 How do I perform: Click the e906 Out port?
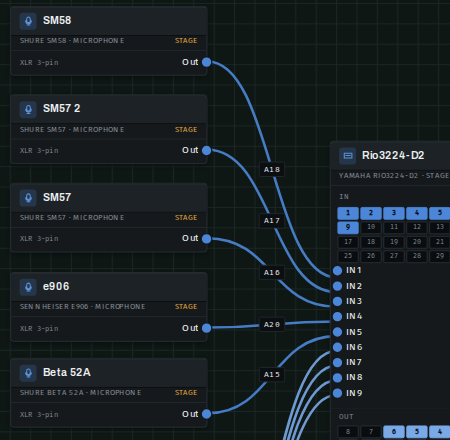[x=207, y=328]
